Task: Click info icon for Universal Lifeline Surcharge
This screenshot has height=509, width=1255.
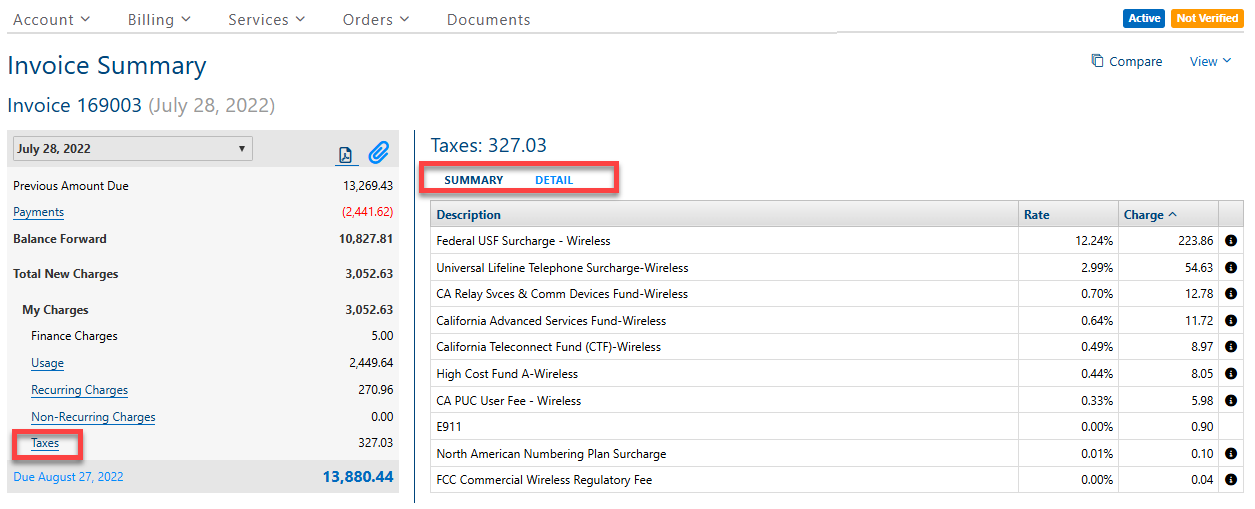Action: click(1230, 268)
